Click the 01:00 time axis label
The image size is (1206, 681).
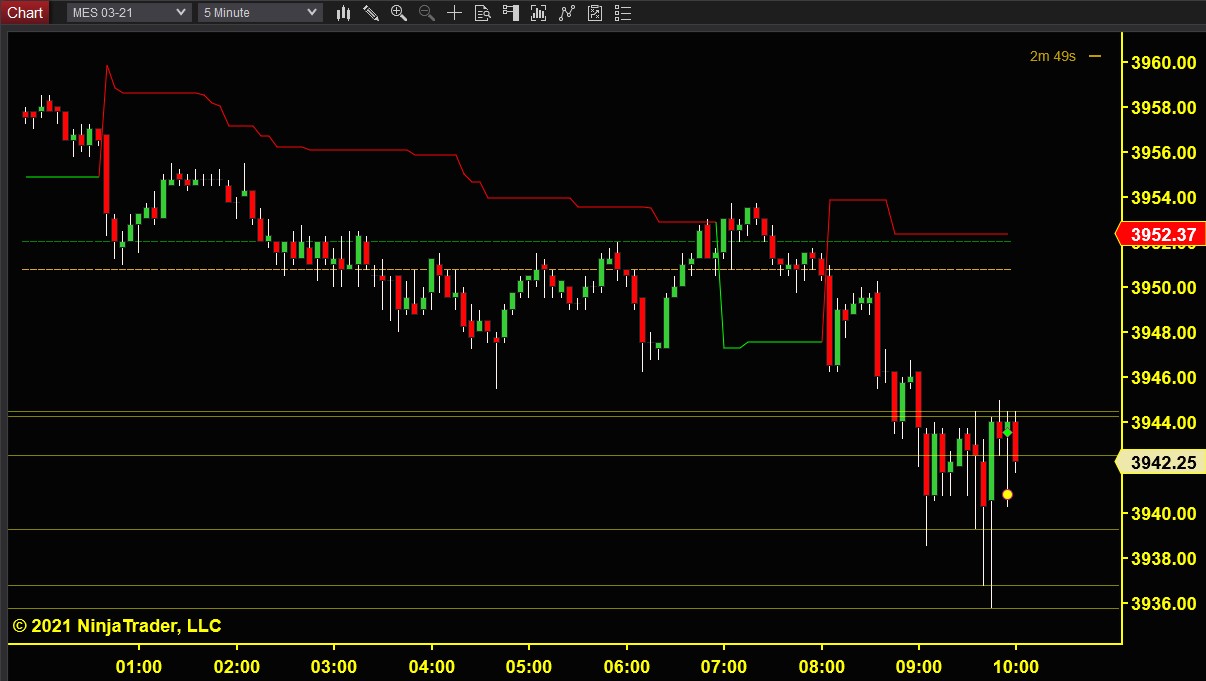pos(139,667)
